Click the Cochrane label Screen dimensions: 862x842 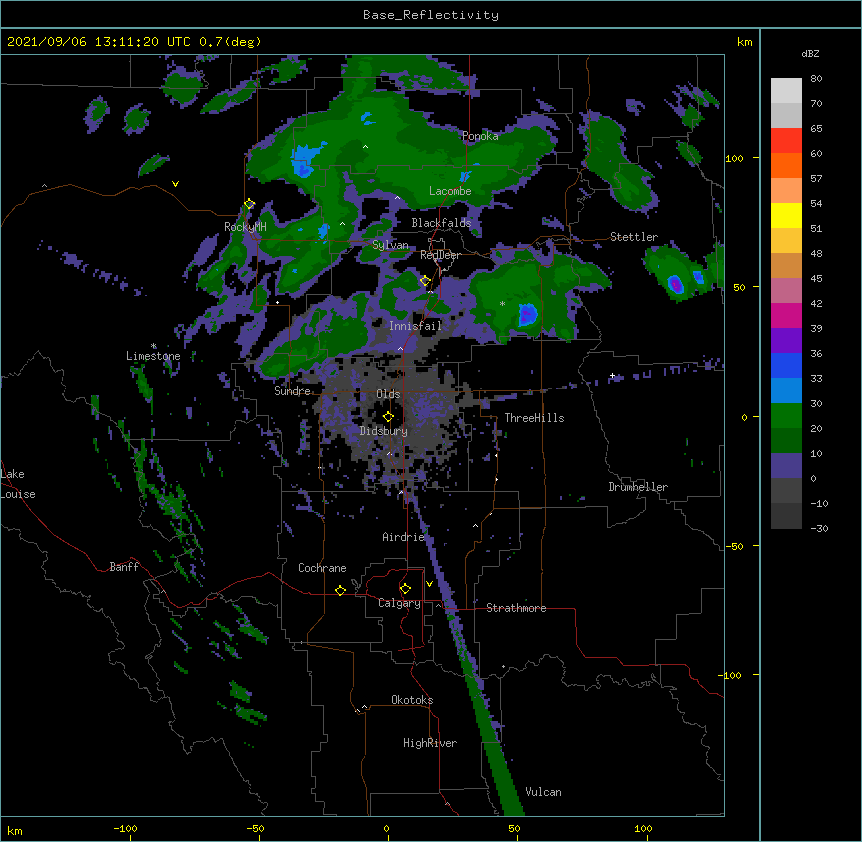point(322,568)
